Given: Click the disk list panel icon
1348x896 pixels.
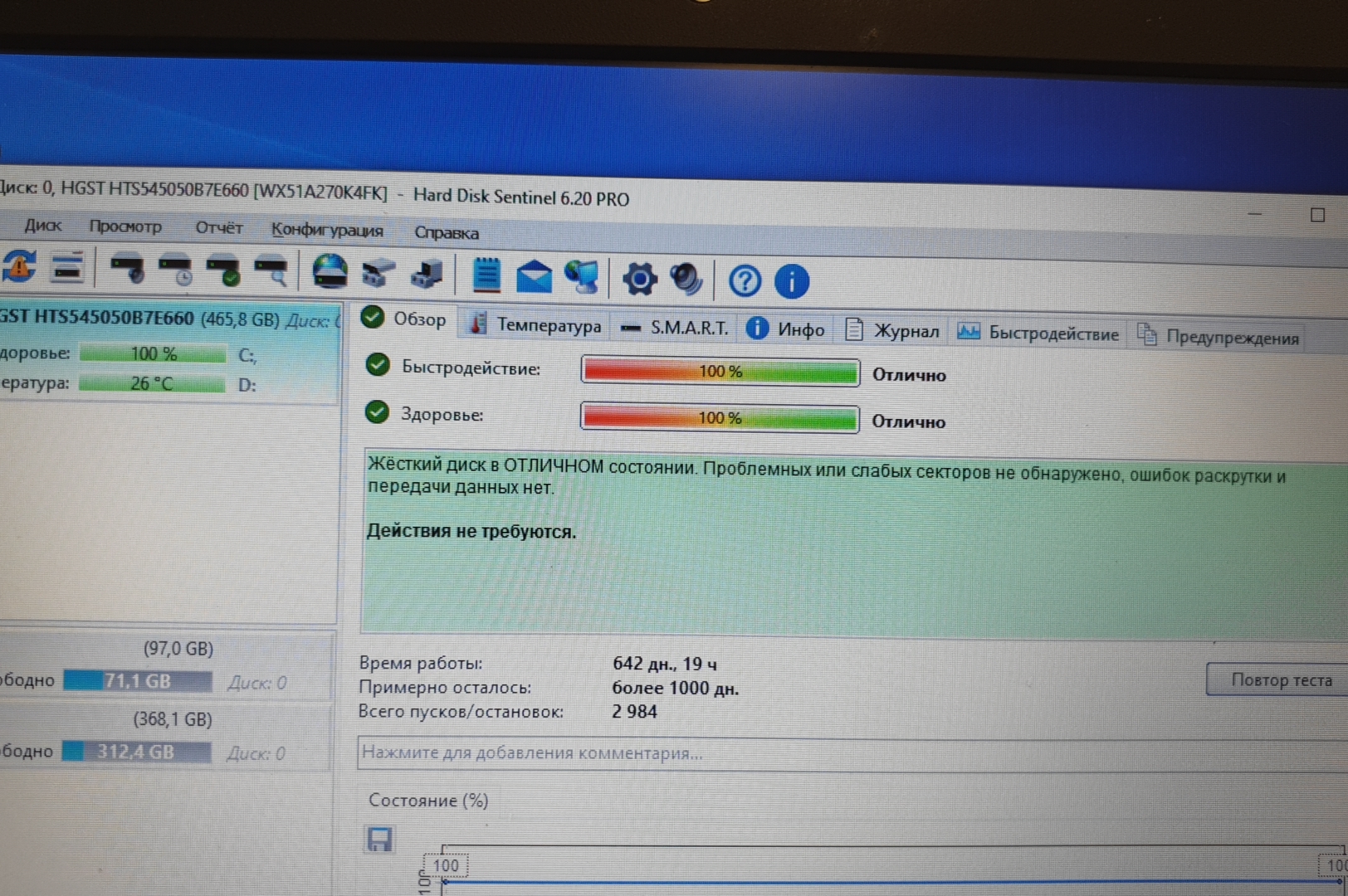Looking at the screenshot, I should pos(67,267).
